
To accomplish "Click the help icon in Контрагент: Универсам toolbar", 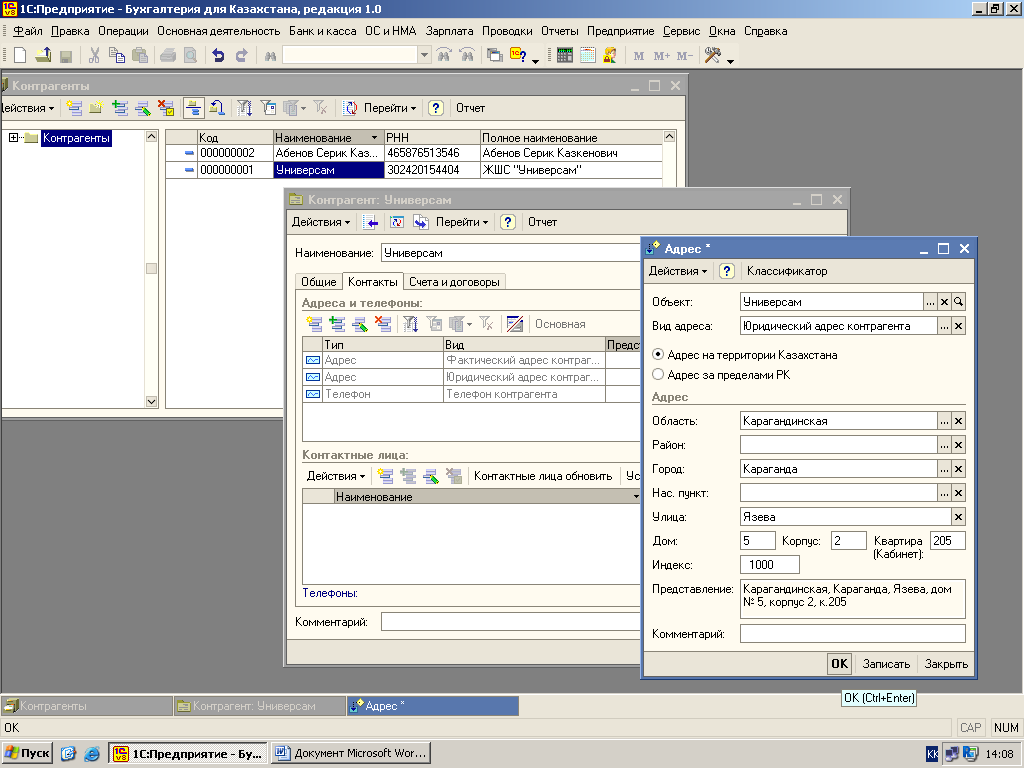I will click(x=508, y=222).
